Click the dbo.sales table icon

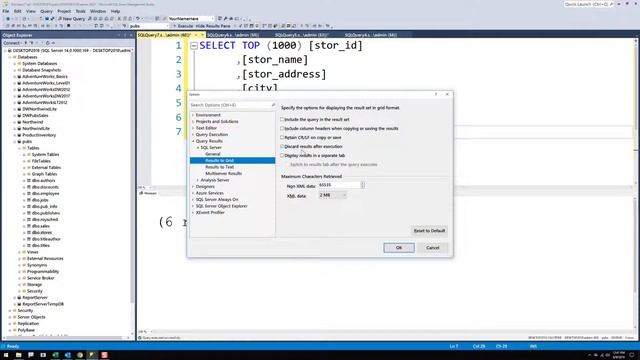pyautogui.click(x=29, y=226)
